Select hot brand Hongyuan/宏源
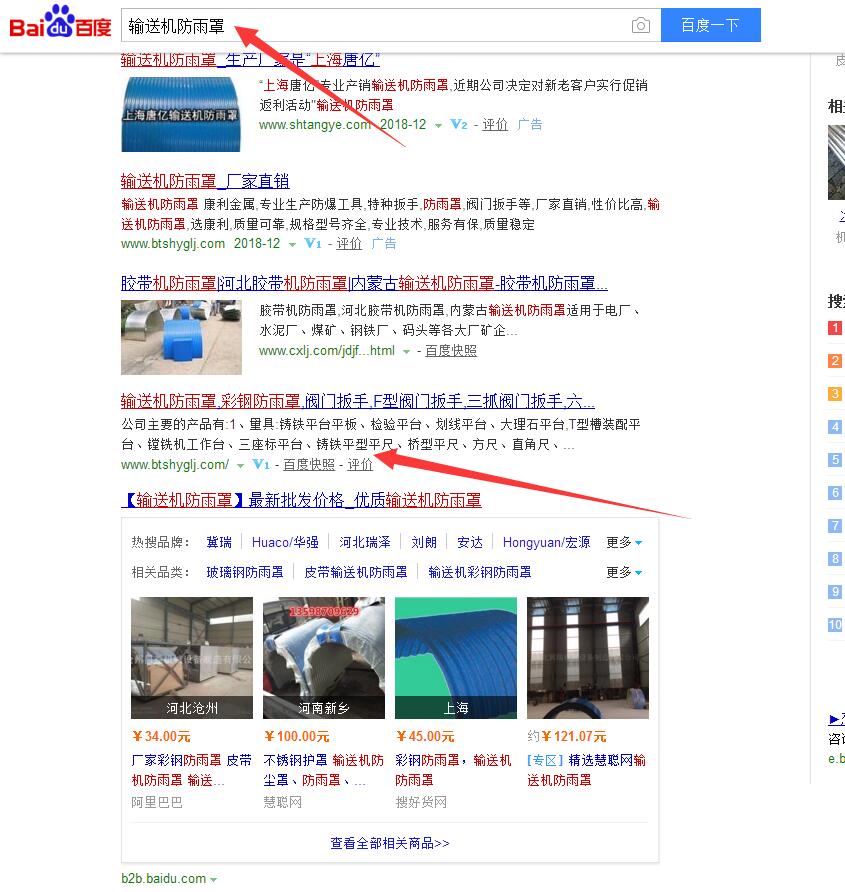The width and height of the screenshot is (845, 892). 546,542
